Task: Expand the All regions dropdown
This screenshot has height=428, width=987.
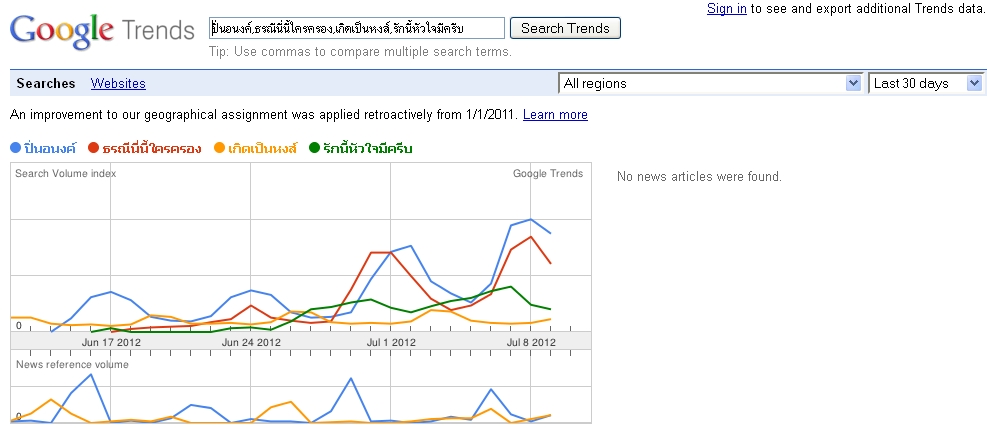Action: [710, 83]
